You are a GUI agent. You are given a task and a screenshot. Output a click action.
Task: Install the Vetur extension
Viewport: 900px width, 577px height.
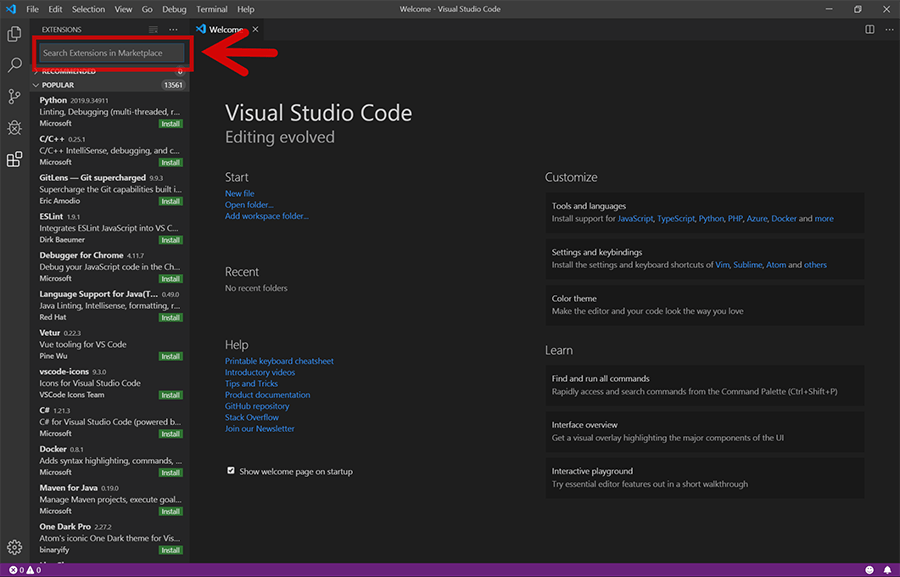point(170,356)
